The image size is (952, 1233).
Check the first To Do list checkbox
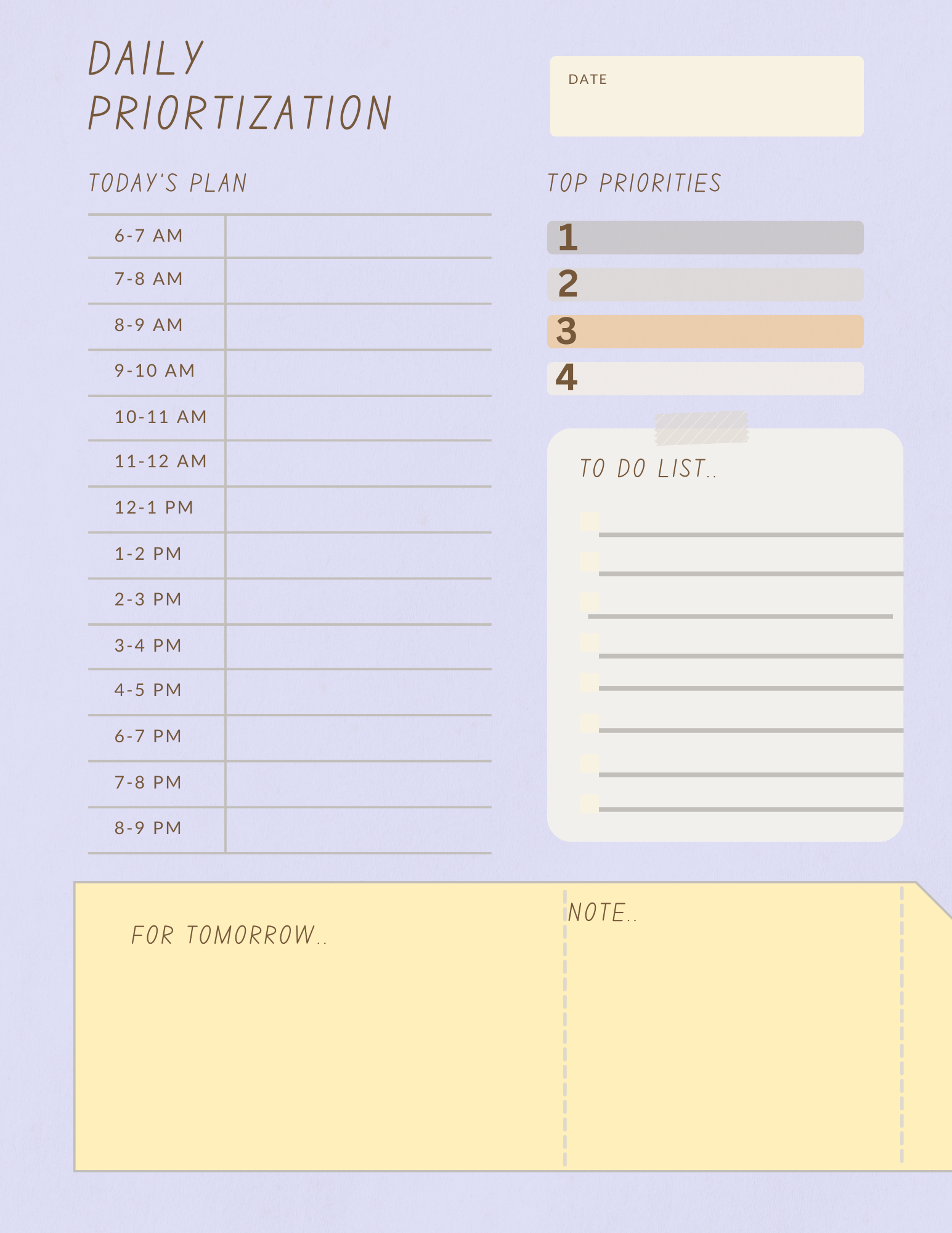589,521
